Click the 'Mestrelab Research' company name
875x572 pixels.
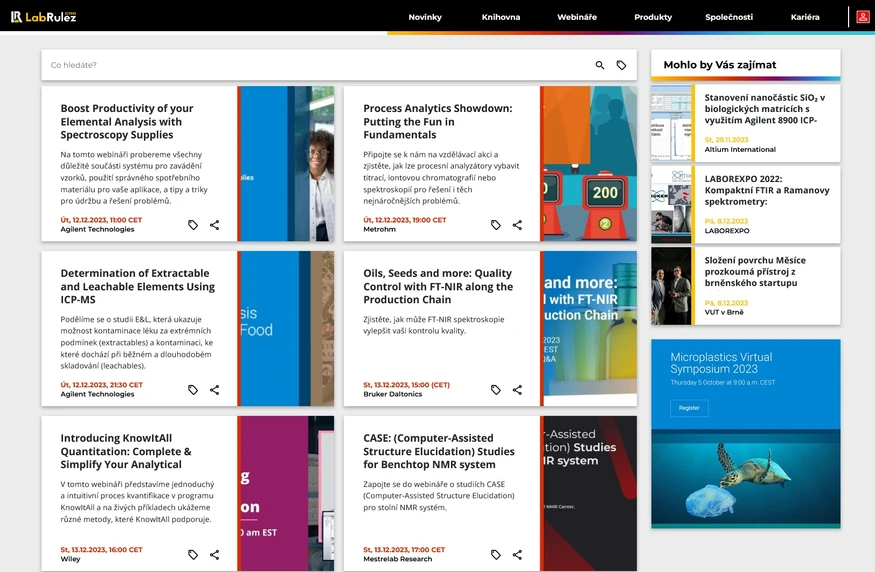[397, 559]
